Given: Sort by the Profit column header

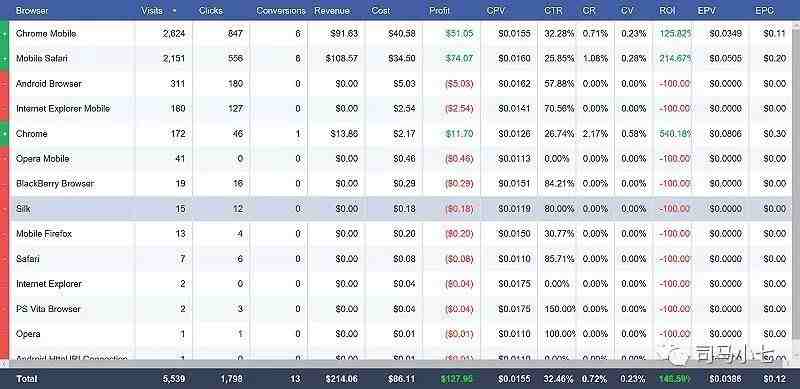Looking at the screenshot, I should (x=439, y=10).
